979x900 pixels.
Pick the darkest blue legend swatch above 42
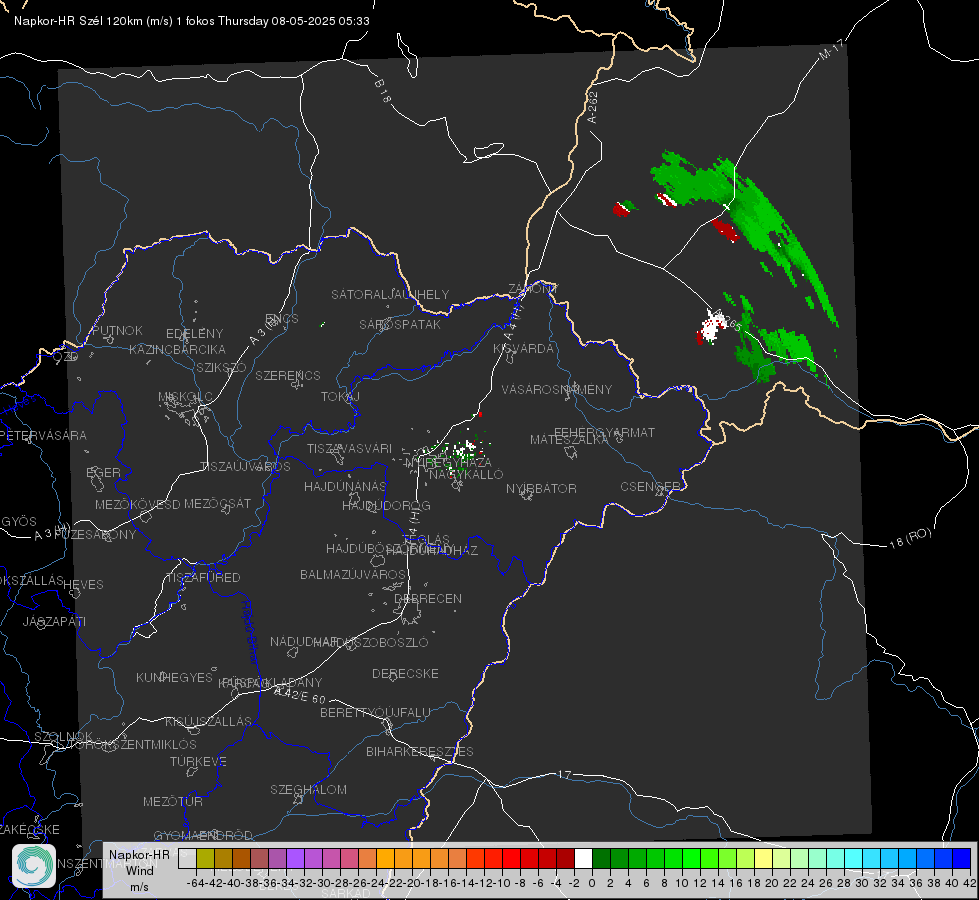click(x=962, y=858)
